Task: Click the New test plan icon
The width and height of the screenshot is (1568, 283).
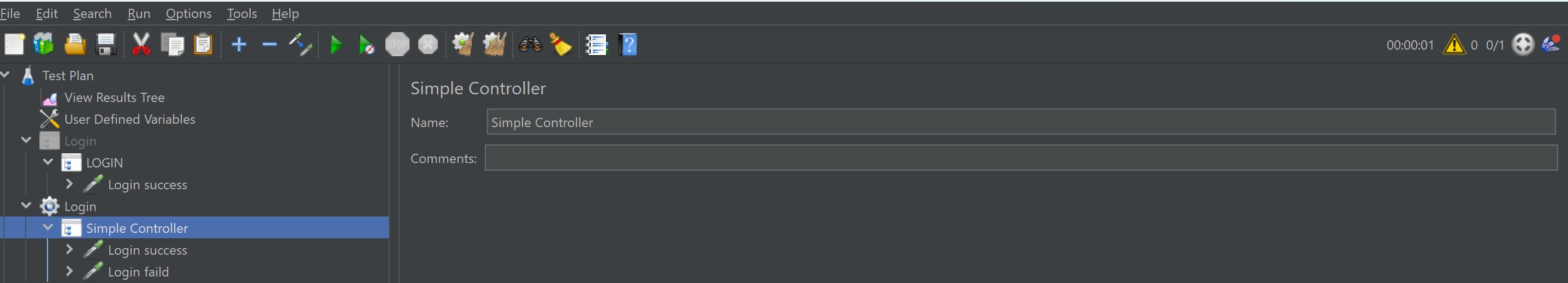Action: coord(14,44)
